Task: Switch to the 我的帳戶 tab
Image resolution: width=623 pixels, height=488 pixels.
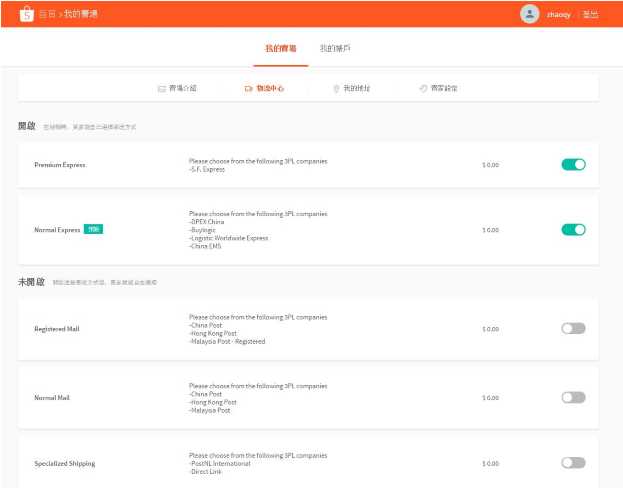Action: [335, 48]
